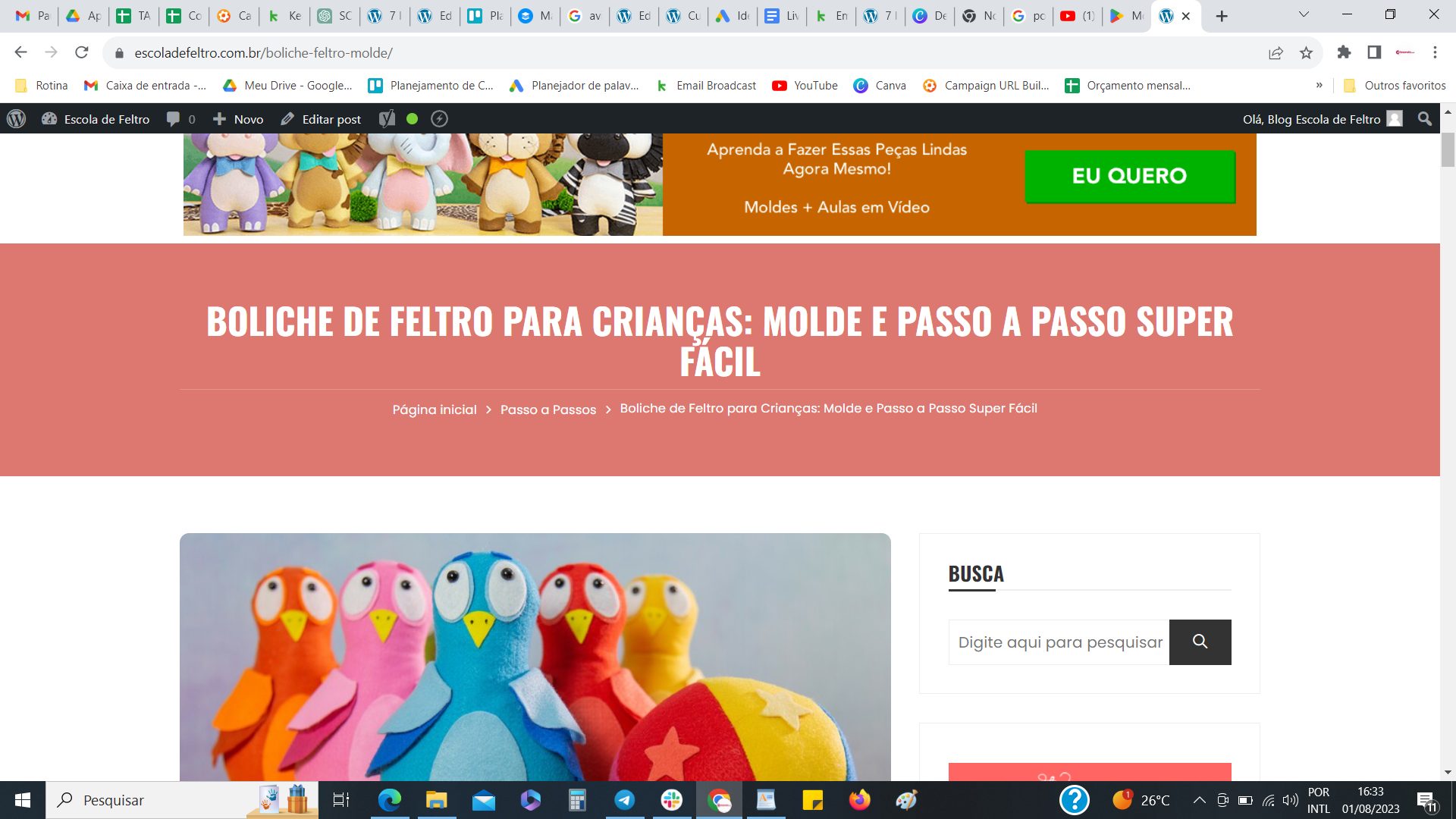
Task: Click the share page icon in address bar
Action: point(1276,52)
